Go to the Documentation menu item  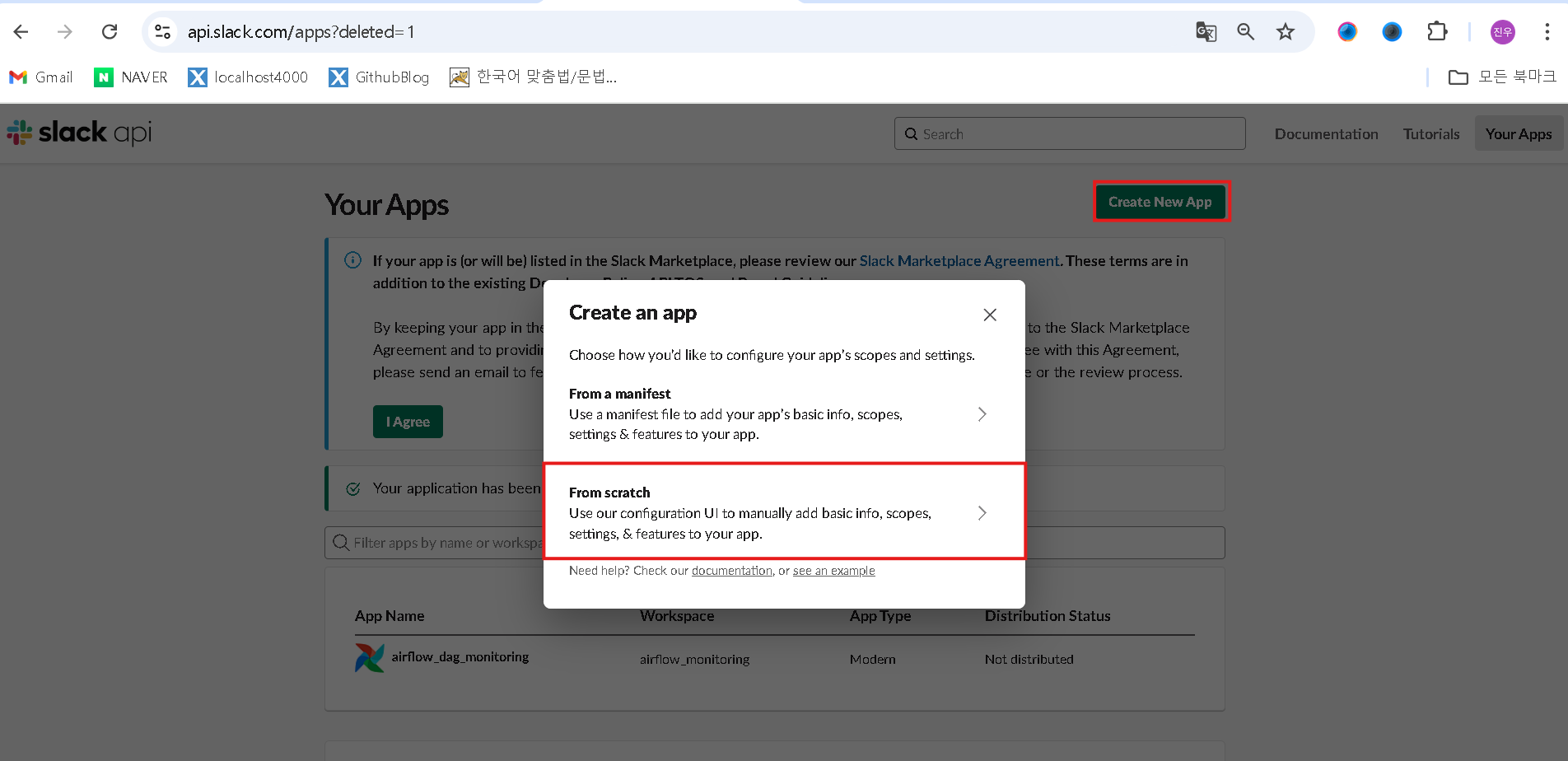pyautogui.click(x=1326, y=134)
